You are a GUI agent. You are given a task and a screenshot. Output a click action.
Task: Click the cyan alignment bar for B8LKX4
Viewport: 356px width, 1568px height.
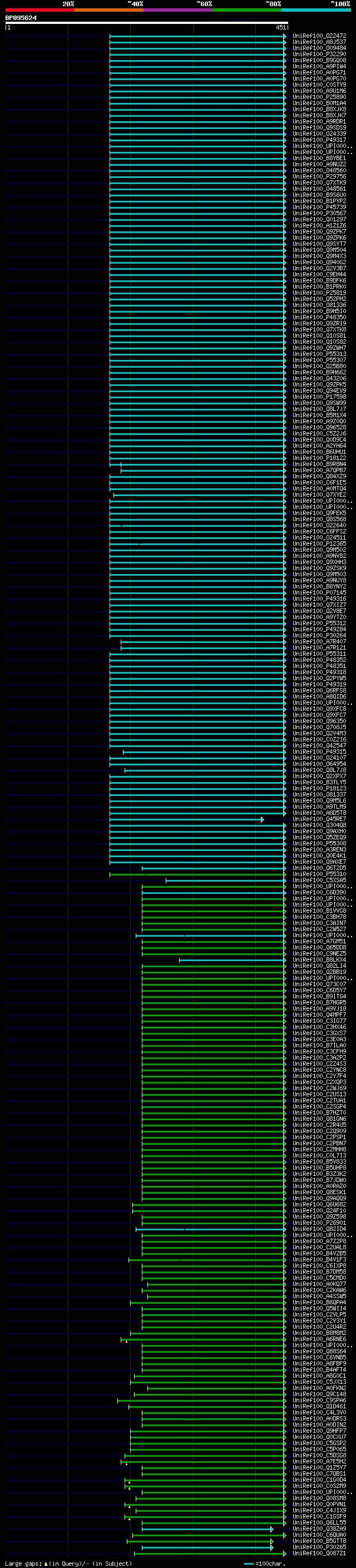pyautogui.click(x=233, y=960)
